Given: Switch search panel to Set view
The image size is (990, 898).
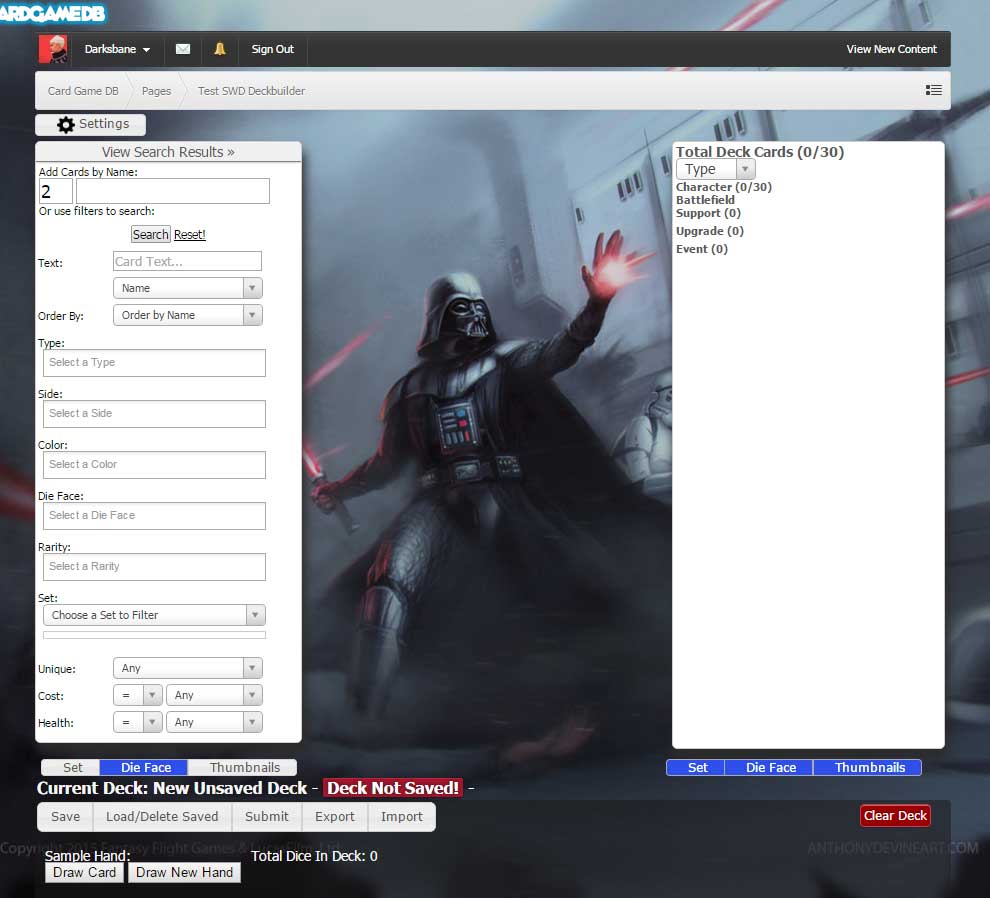Looking at the screenshot, I should 71,767.
